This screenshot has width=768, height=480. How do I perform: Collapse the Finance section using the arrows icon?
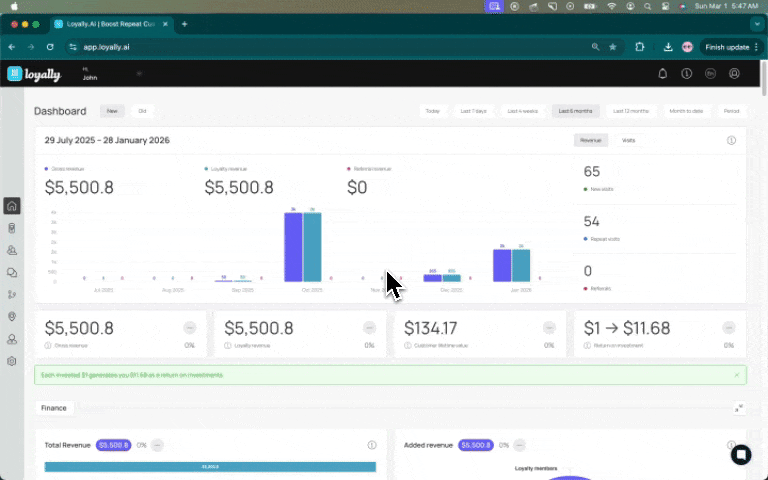point(739,408)
